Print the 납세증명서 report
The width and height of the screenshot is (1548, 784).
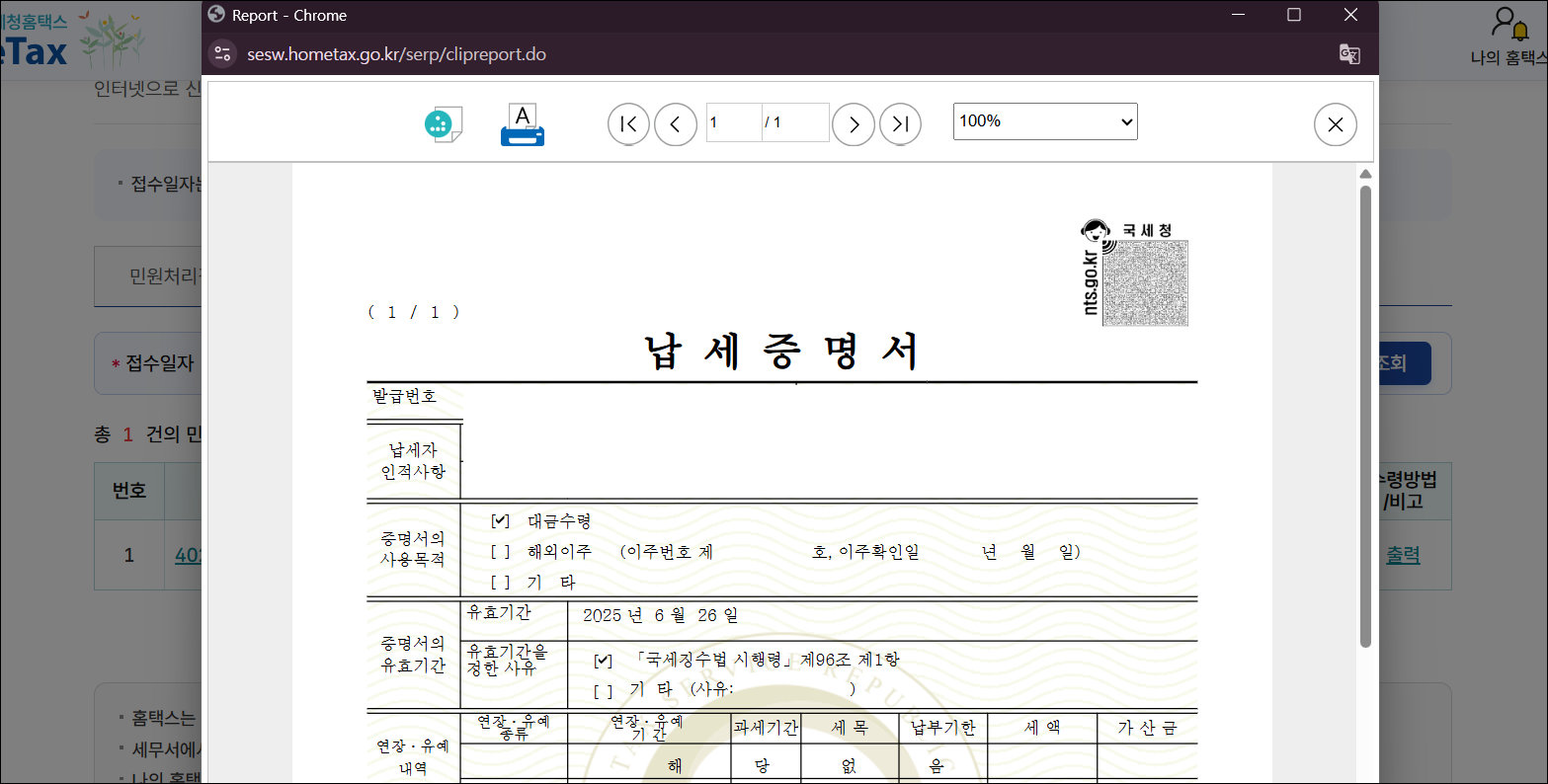click(x=523, y=121)
